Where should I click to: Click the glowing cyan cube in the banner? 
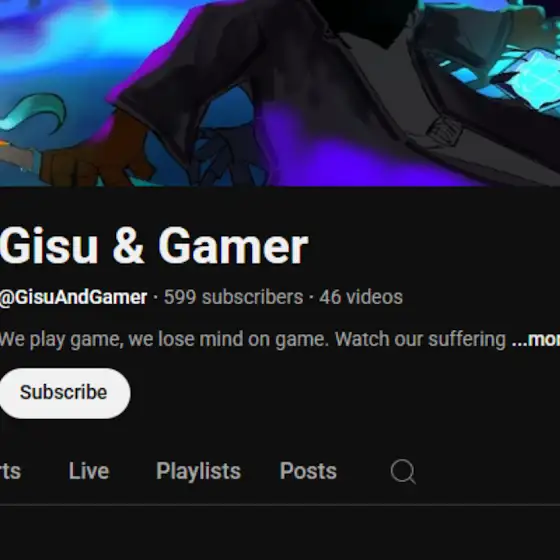pos(532,79)
